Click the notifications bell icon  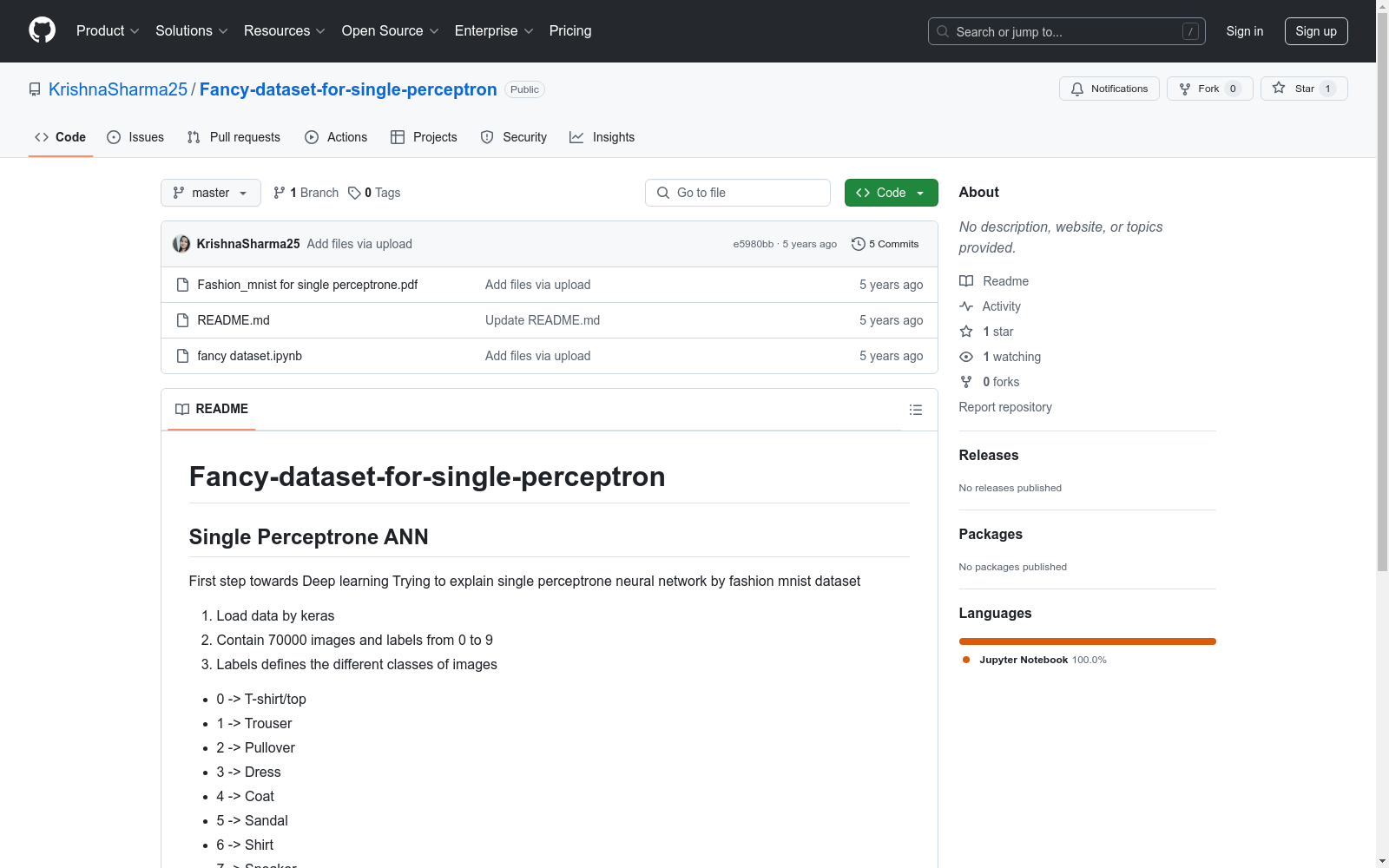coord(1077,89)
